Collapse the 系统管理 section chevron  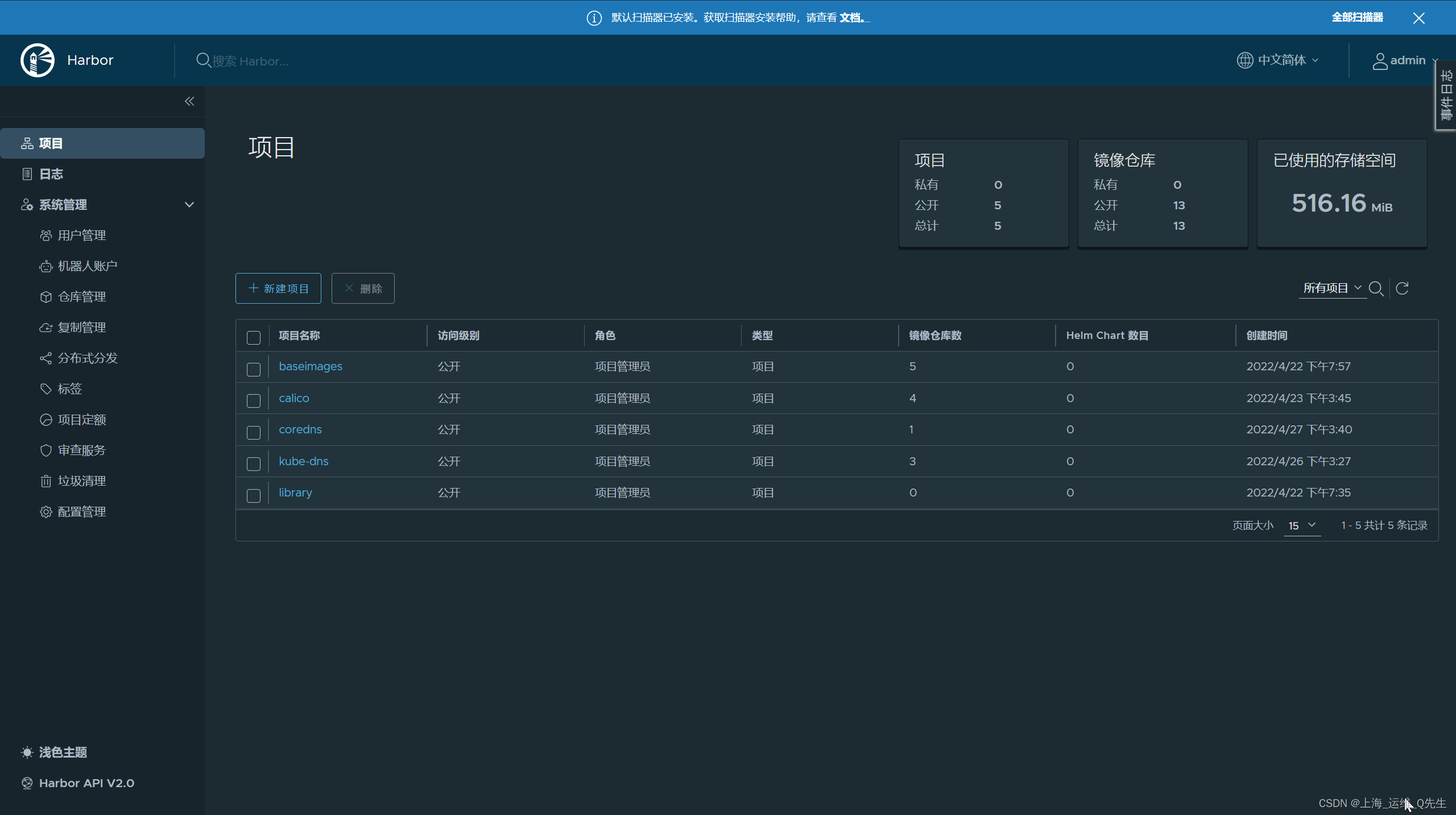189,205
